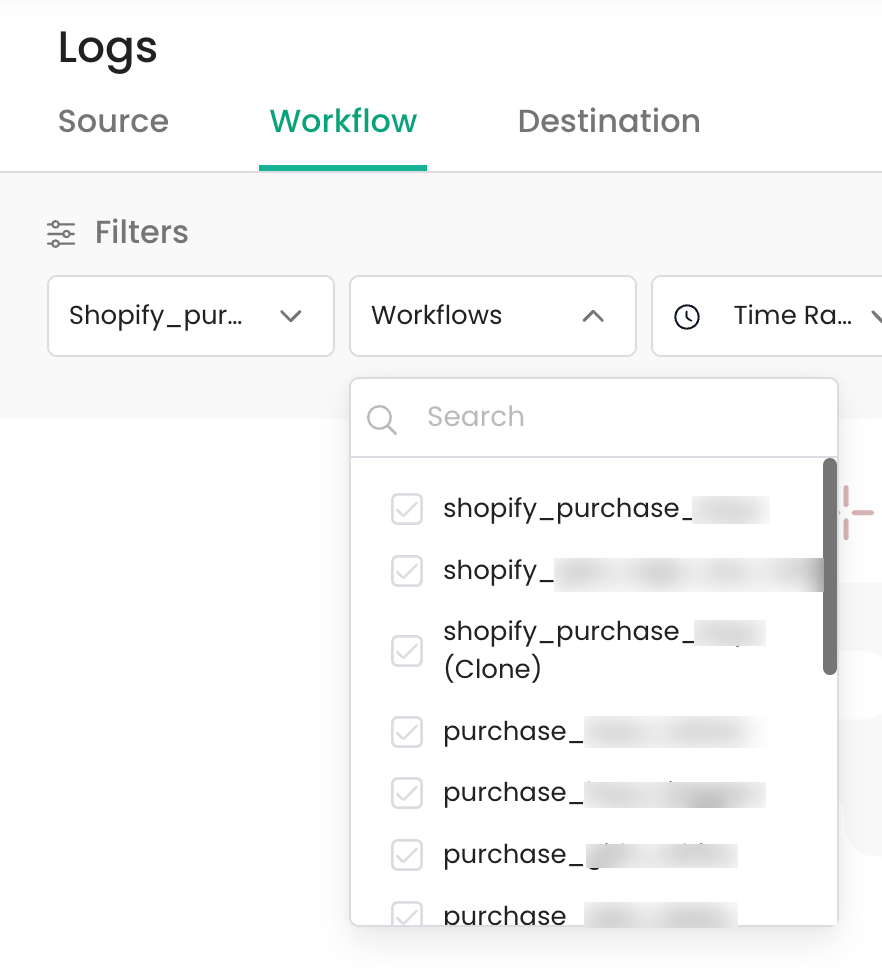Image resolution: width=882 pixels, height=980 pixels.
Task: Toggle the fifth checkbox in the workflow list
Action: [407, 793]
